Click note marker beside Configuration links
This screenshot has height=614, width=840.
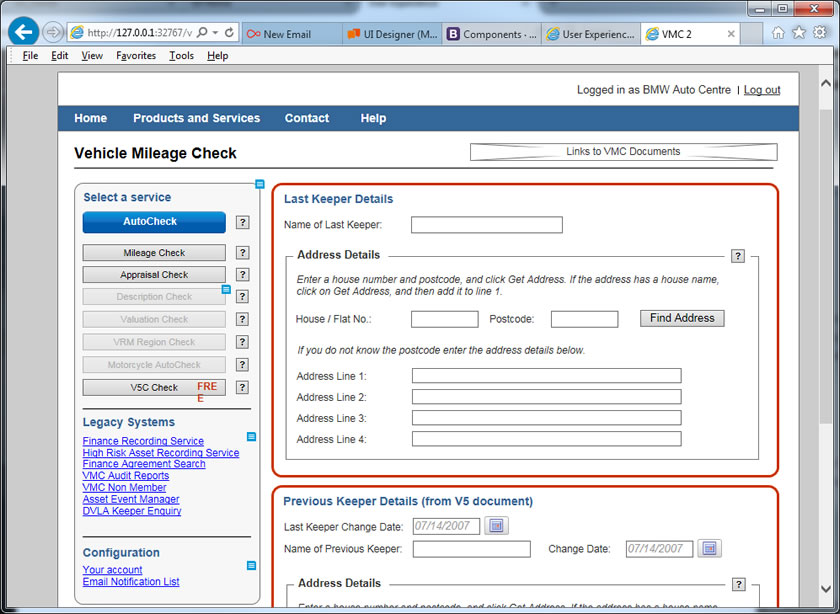251,565
